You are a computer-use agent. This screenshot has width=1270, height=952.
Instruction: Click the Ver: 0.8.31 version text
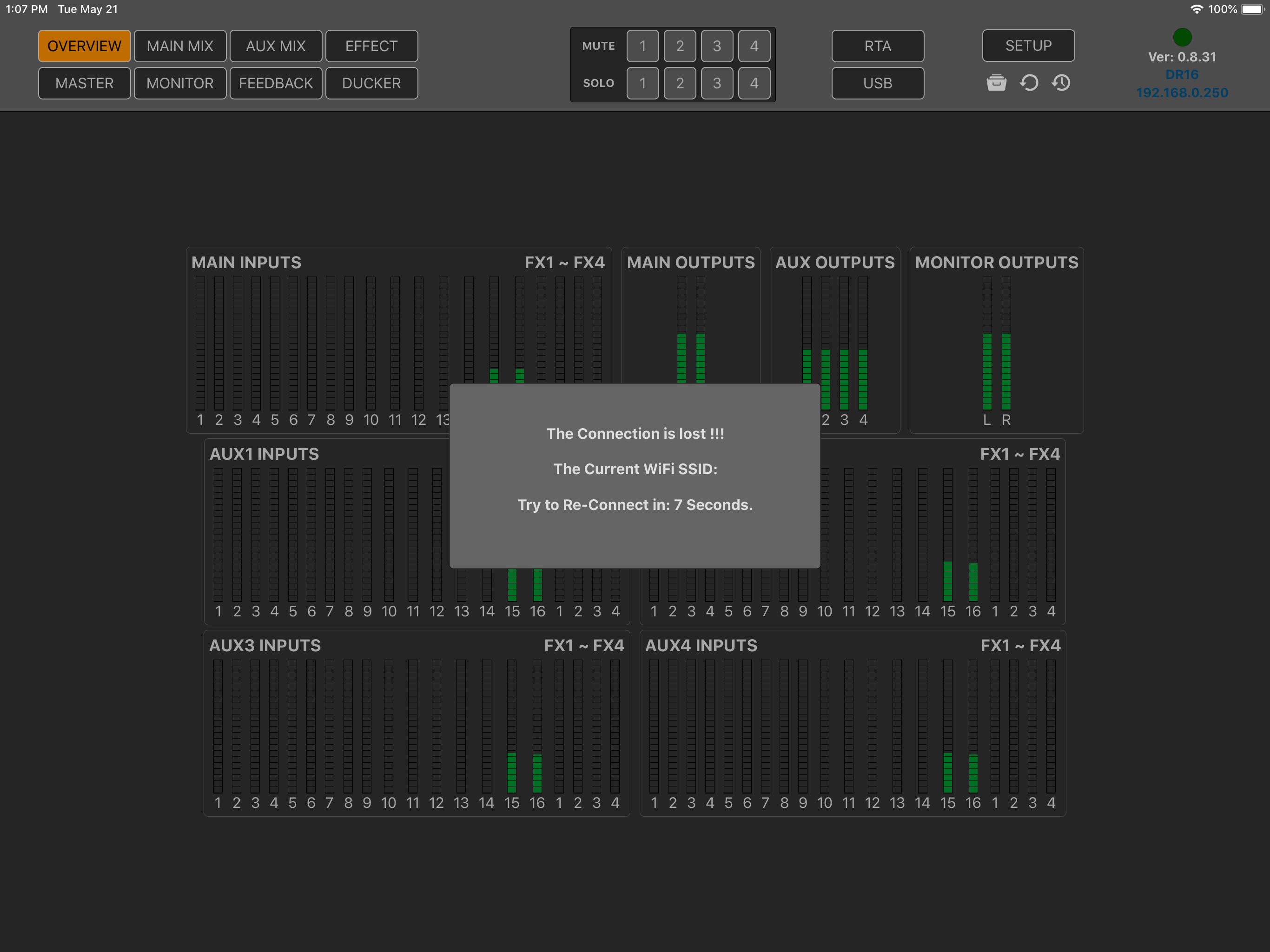click(1182, 57)
